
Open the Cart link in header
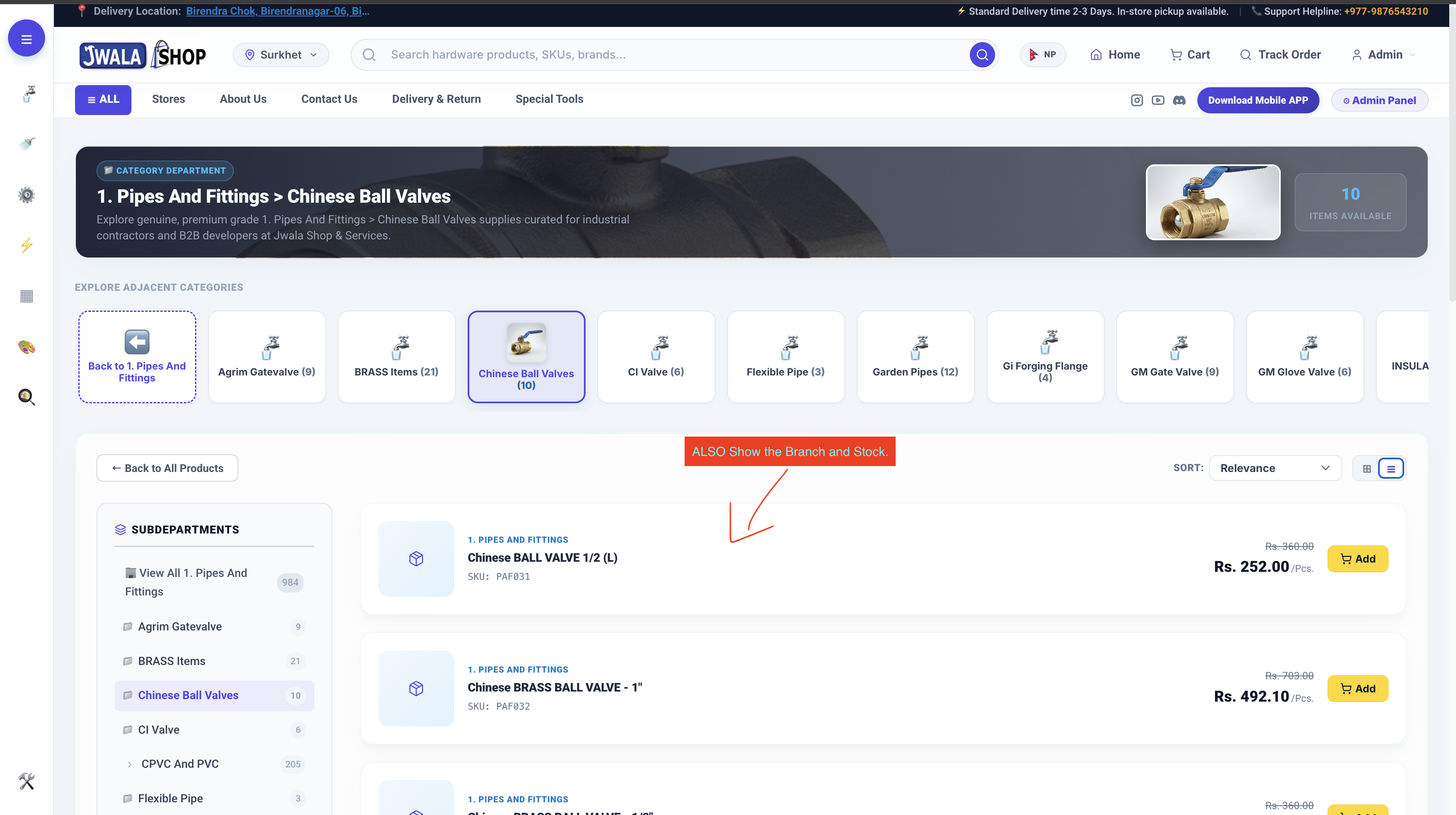click(x=1189, y=55)
